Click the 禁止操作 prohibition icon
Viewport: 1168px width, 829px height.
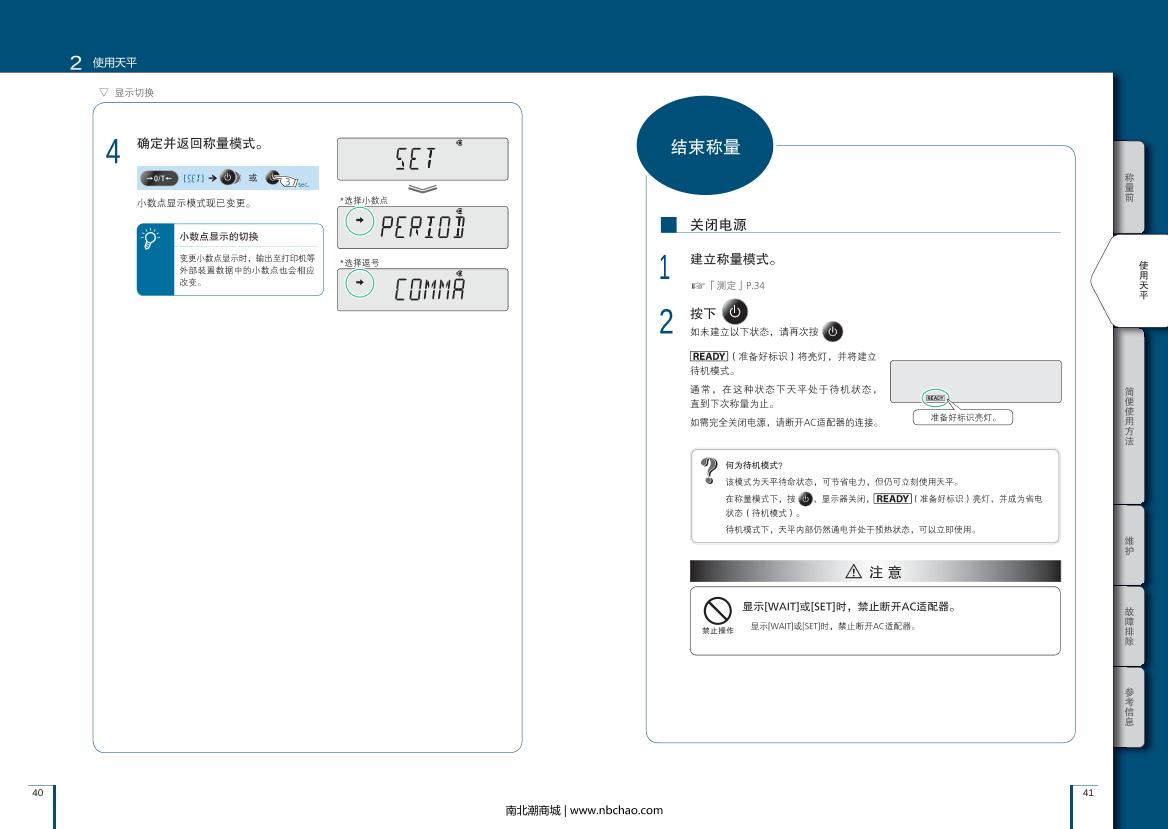coord(717,609)
